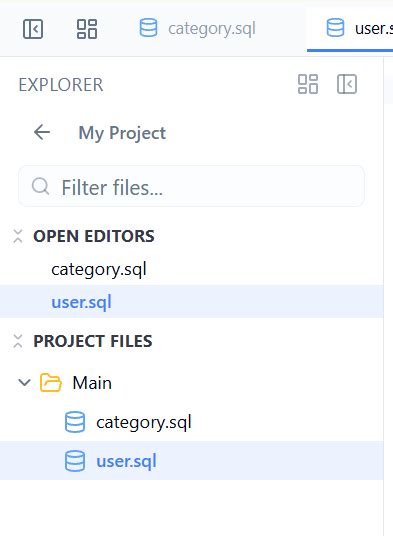Select the Main folder name
Viewport: 393px width, 536px height.
pyautogui.click(x=92, y=383)
